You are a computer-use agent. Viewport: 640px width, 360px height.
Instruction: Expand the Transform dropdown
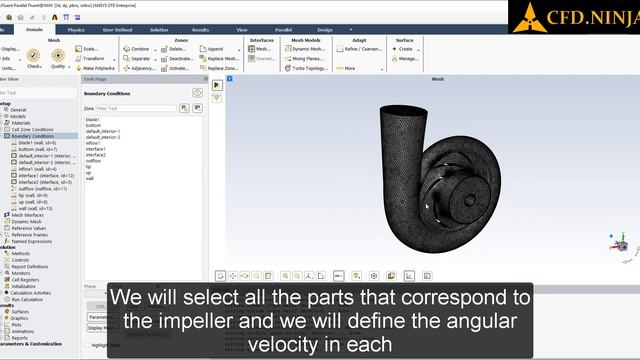pyautogui.click(x=114, y=59)
